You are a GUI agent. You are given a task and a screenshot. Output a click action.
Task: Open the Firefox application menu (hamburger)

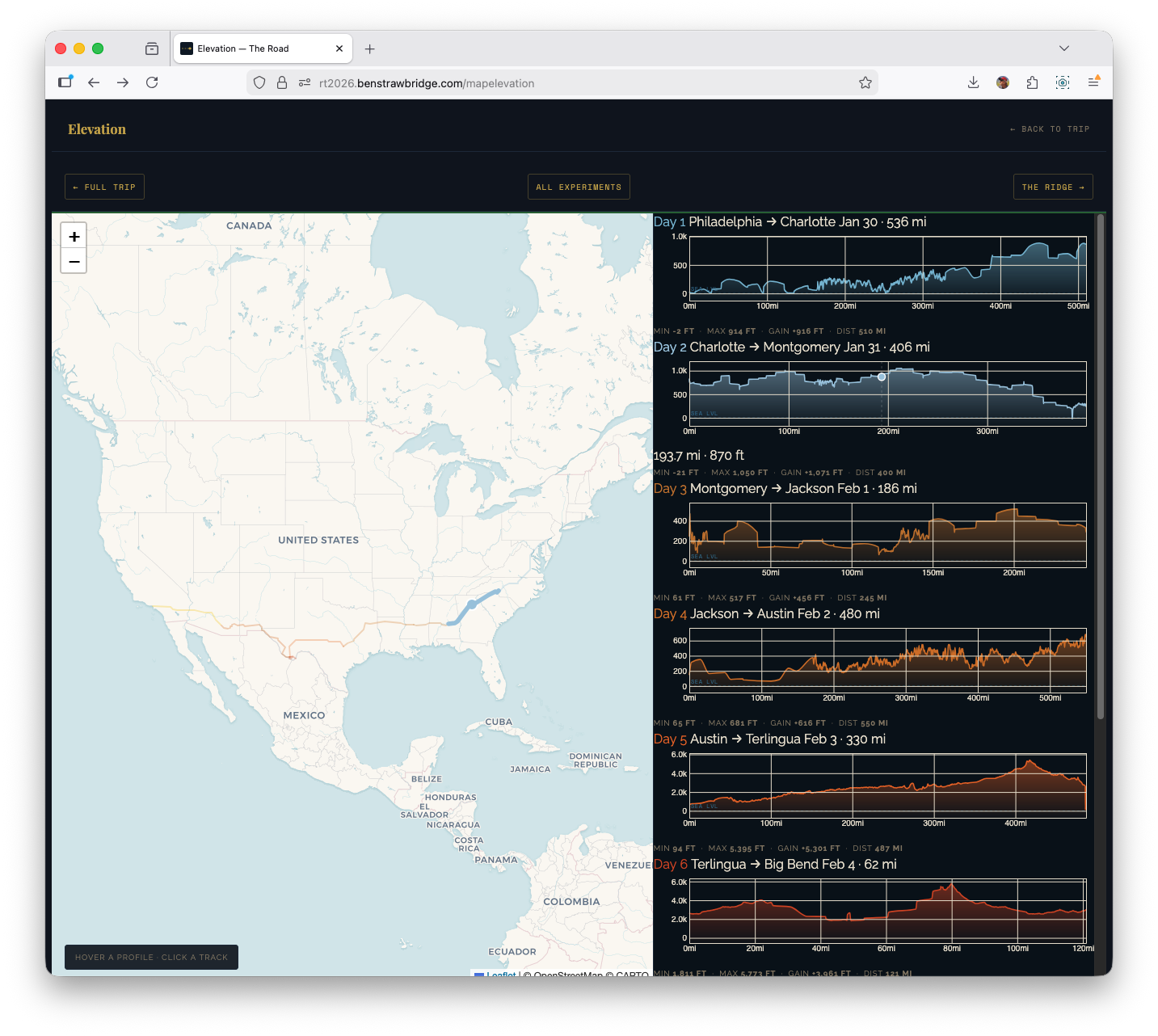[x=1094, y=82]
